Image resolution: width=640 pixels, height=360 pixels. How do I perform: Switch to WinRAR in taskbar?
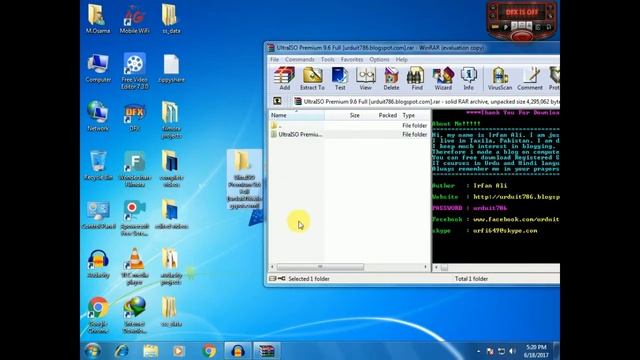[x=267, y=351]
